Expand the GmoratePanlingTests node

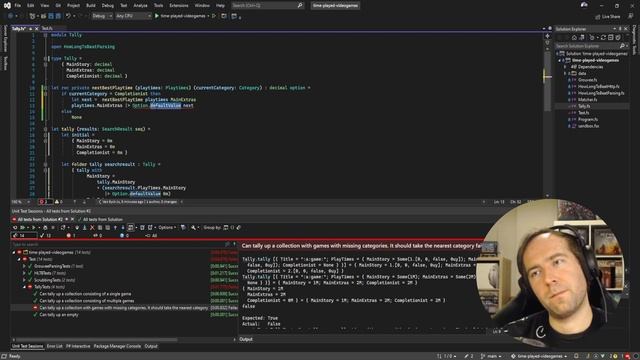tap(24, 266)
